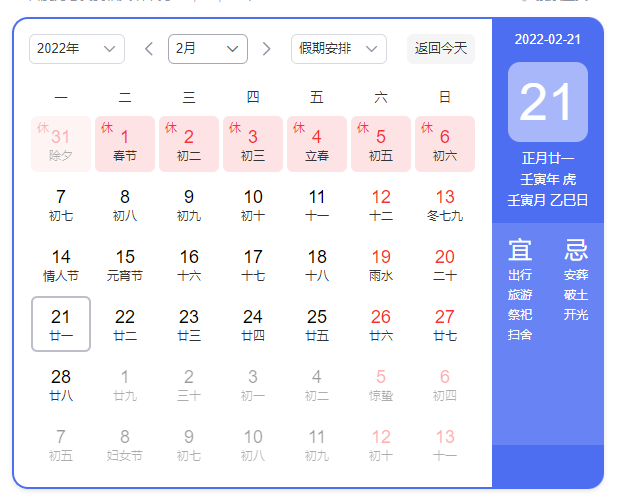Open the 2022年 year dropdown
The width and height of the screenshot is (636, 503).
tap(77, 49)
